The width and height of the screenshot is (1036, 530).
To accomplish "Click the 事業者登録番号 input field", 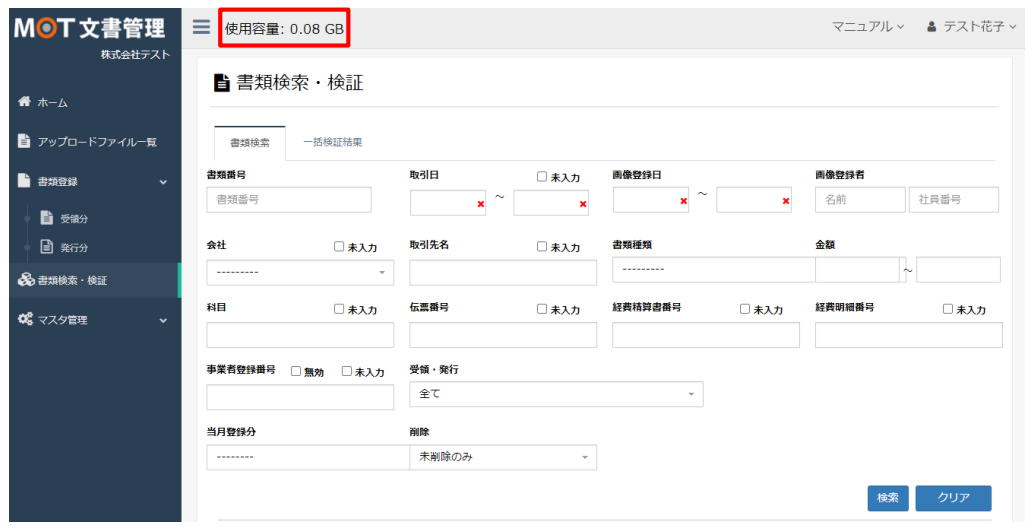I will [x=300, y=397].
